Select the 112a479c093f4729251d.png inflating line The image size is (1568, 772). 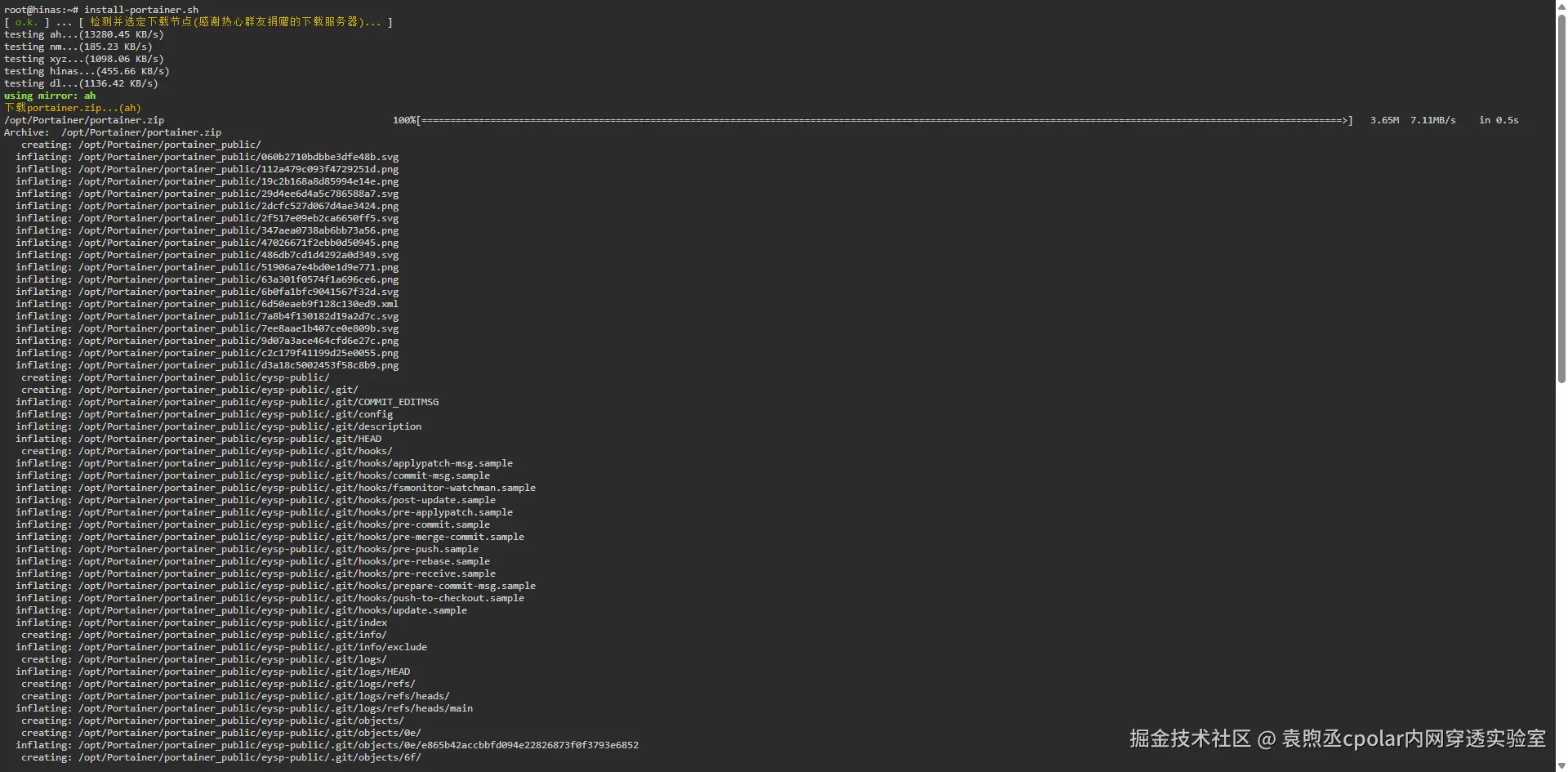click(207, 169)
